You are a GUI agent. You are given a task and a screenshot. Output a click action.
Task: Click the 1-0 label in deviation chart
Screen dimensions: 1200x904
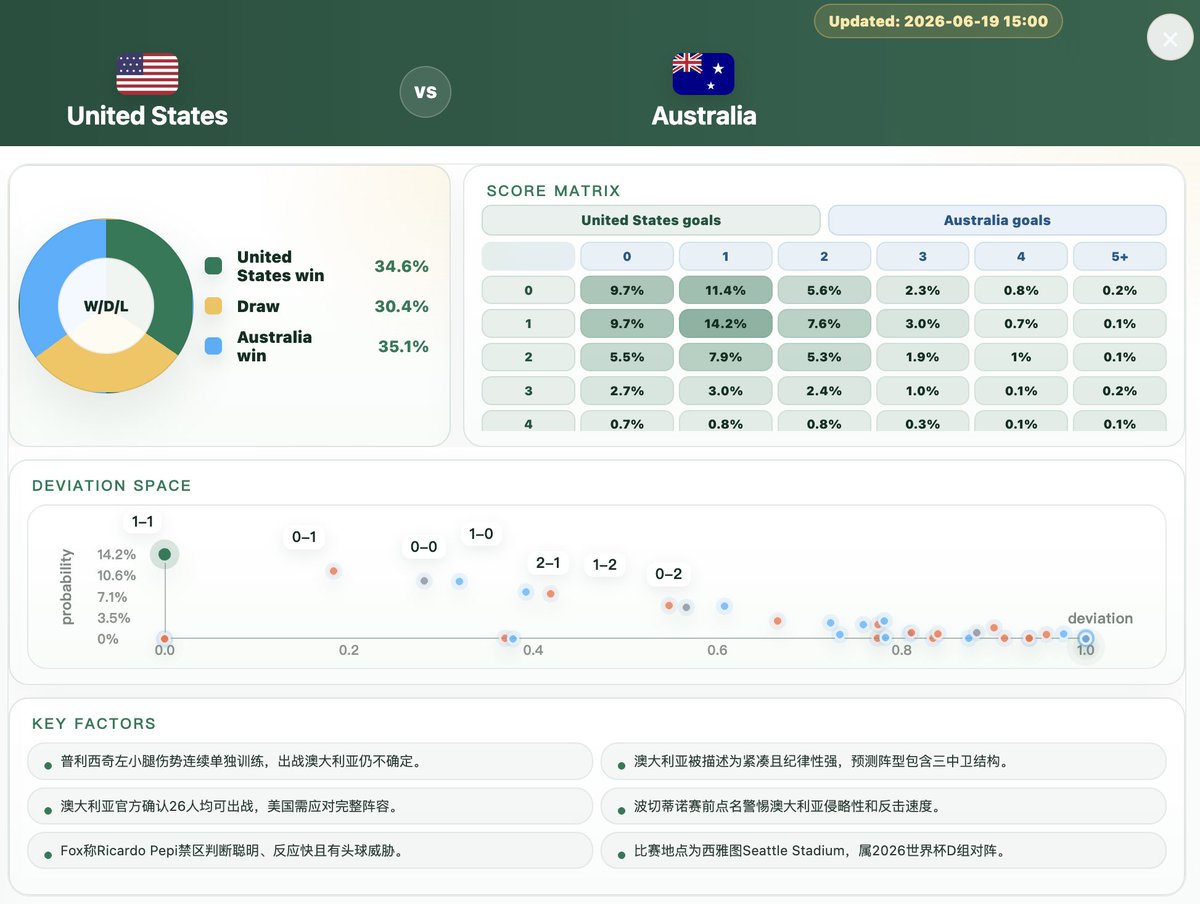481,534
